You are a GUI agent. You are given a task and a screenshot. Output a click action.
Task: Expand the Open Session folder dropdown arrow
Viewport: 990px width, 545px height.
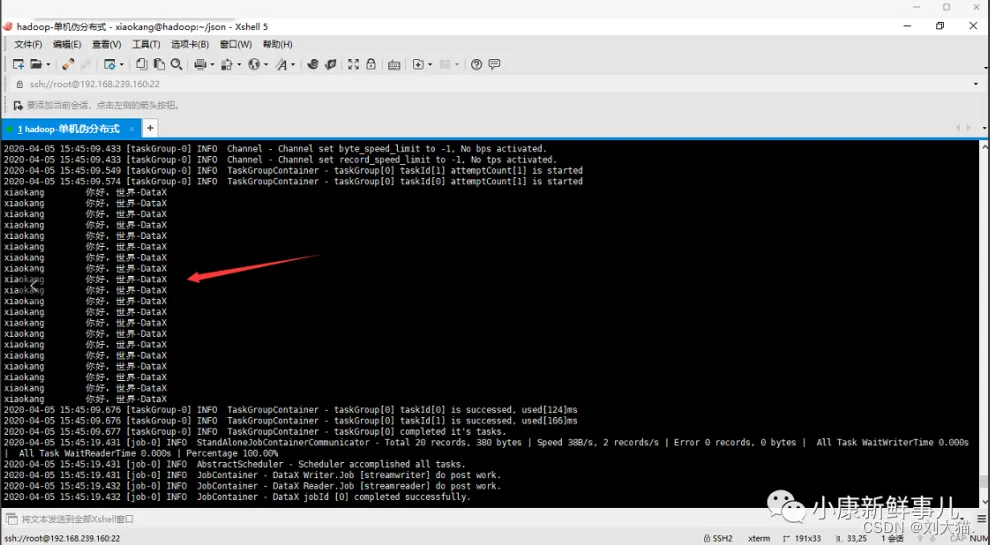click(48, 64)
